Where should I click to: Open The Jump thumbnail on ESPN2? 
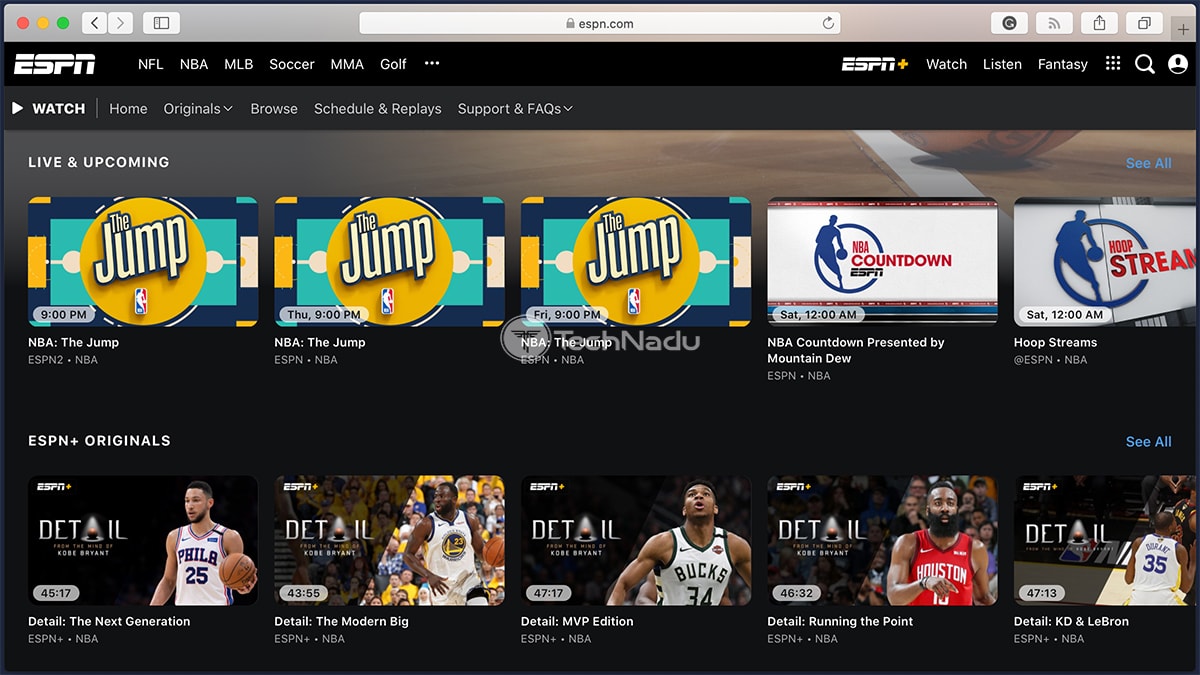(143, 262)
